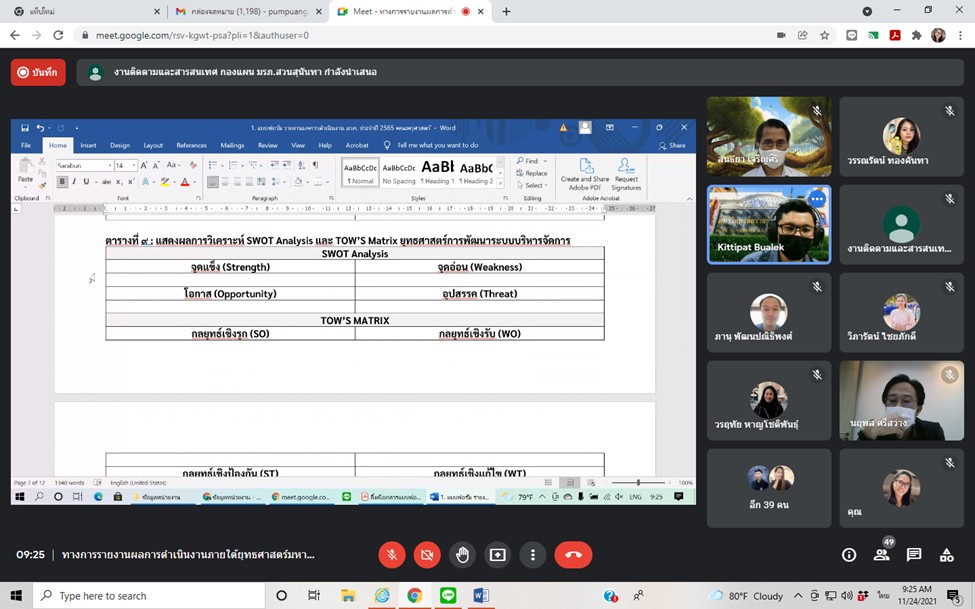Image resolution: width=975 pixels, height=609 pixels.
Task: Open the Meet activities panel
Action: pyautogui.click(x=946, y=555)
